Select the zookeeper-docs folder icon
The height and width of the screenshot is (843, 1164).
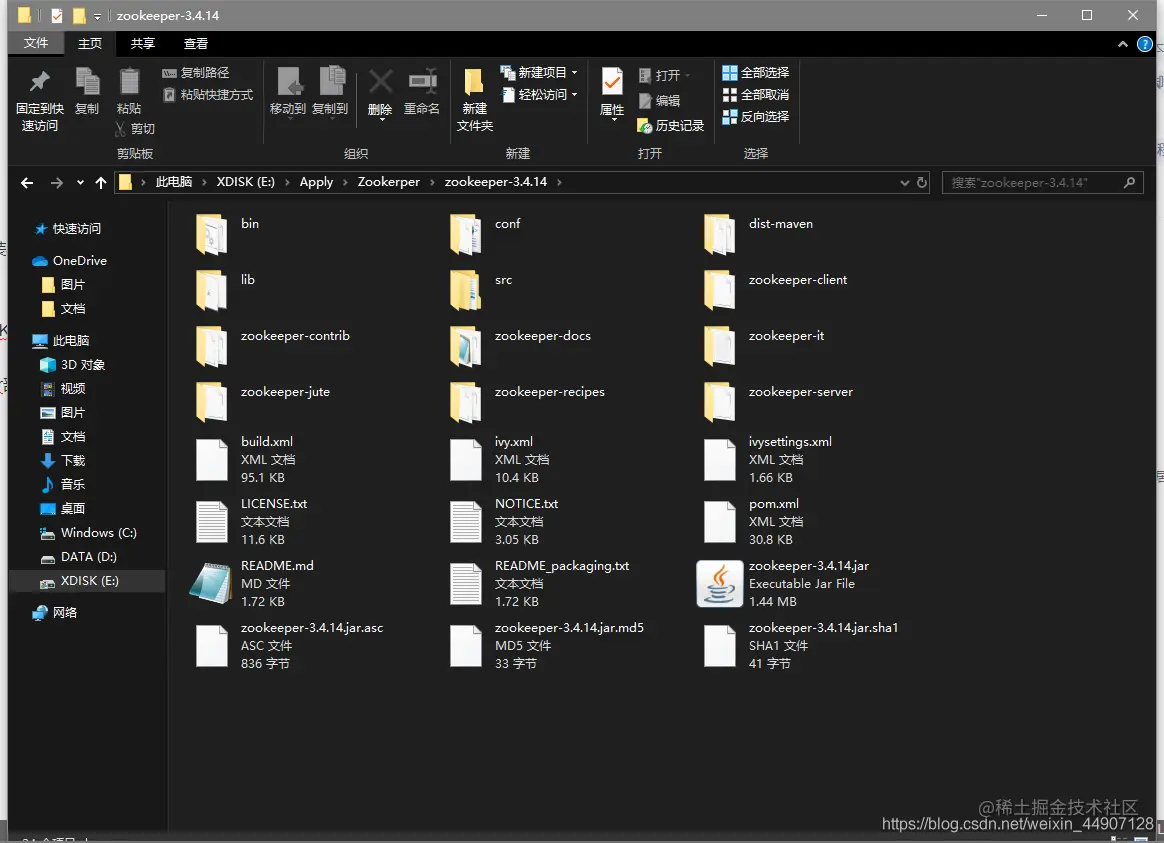pyautogui.click(x=465, y=346)
